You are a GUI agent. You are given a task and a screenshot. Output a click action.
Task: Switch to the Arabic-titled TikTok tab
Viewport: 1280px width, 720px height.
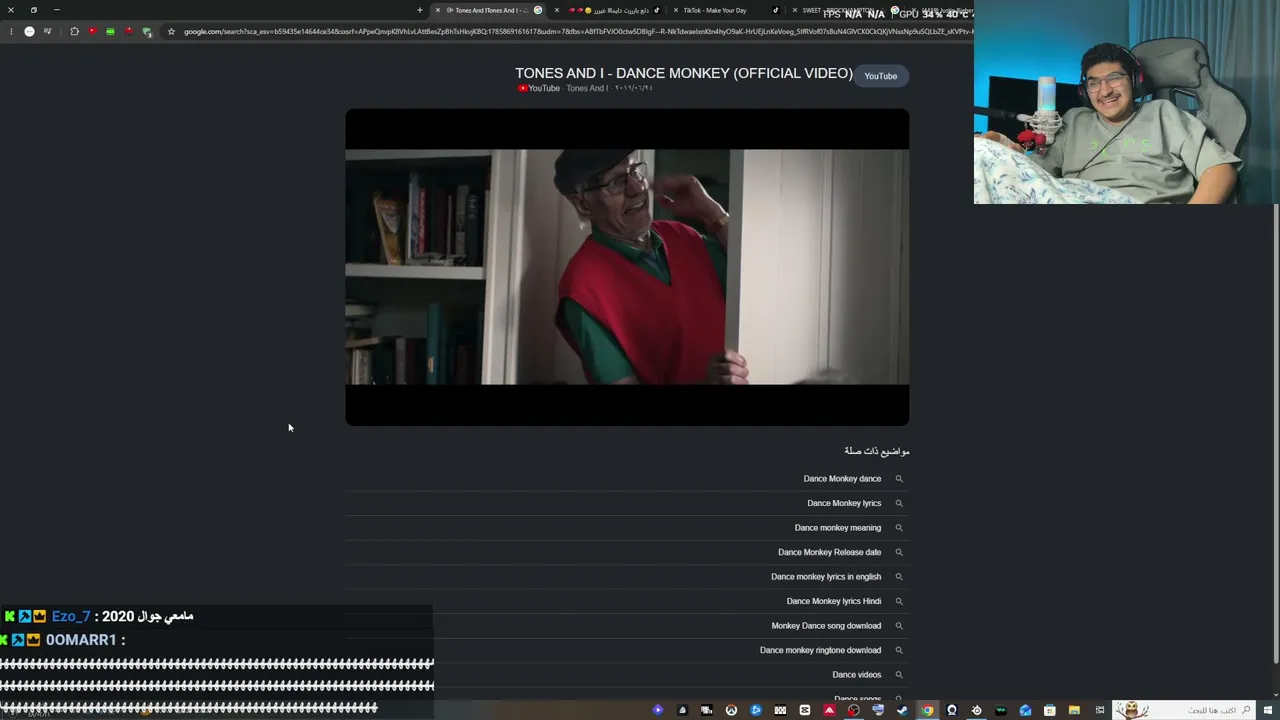point(610,10)
